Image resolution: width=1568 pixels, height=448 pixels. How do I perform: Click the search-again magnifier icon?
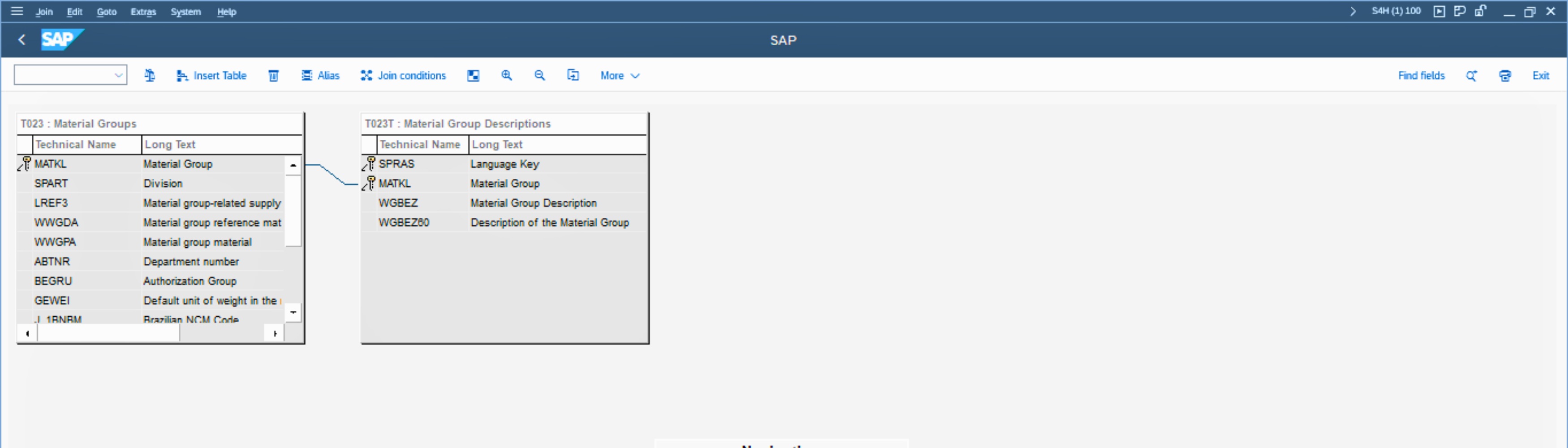point(1471,75)
